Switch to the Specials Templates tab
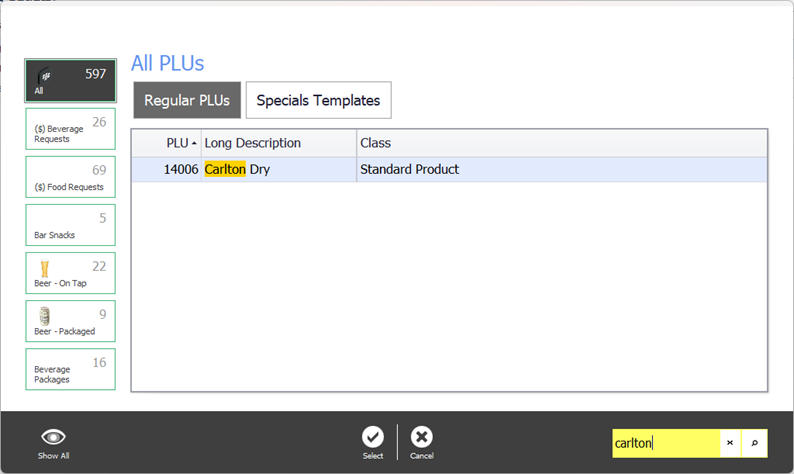 pyautogui.click(x=318, y=100)
